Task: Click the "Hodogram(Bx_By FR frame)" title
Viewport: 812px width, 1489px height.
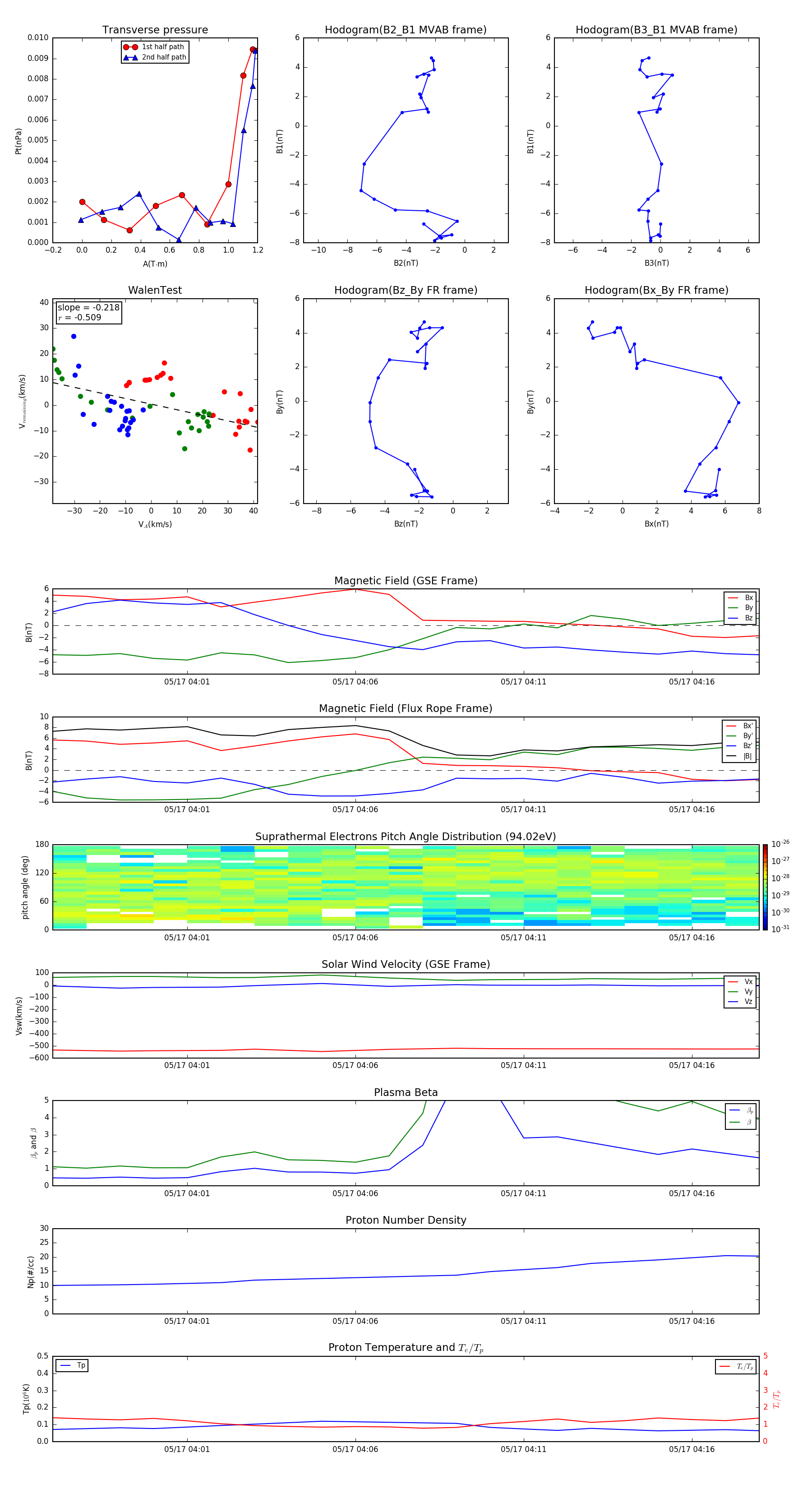Action: pos(656,290)
